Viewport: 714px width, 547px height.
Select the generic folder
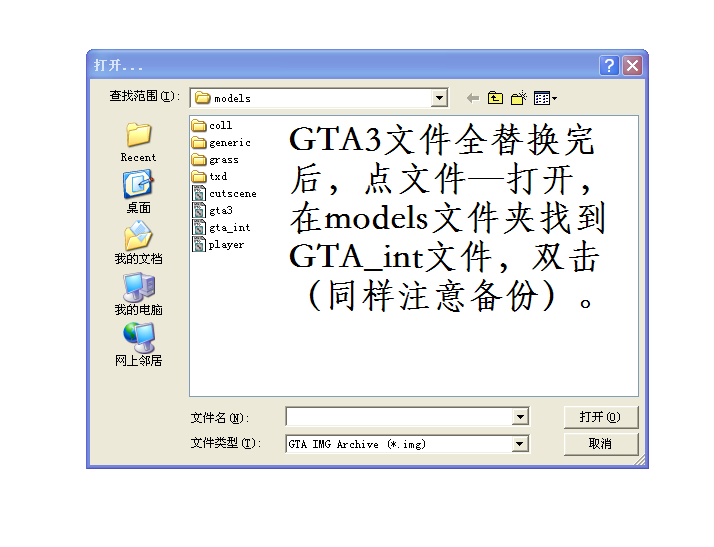pyautogui.click(x=229, y=143)
